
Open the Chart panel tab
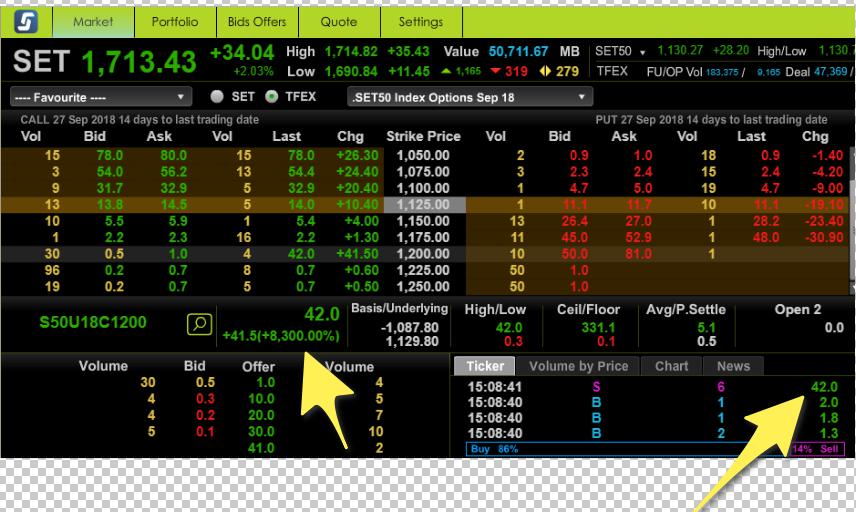671,366
